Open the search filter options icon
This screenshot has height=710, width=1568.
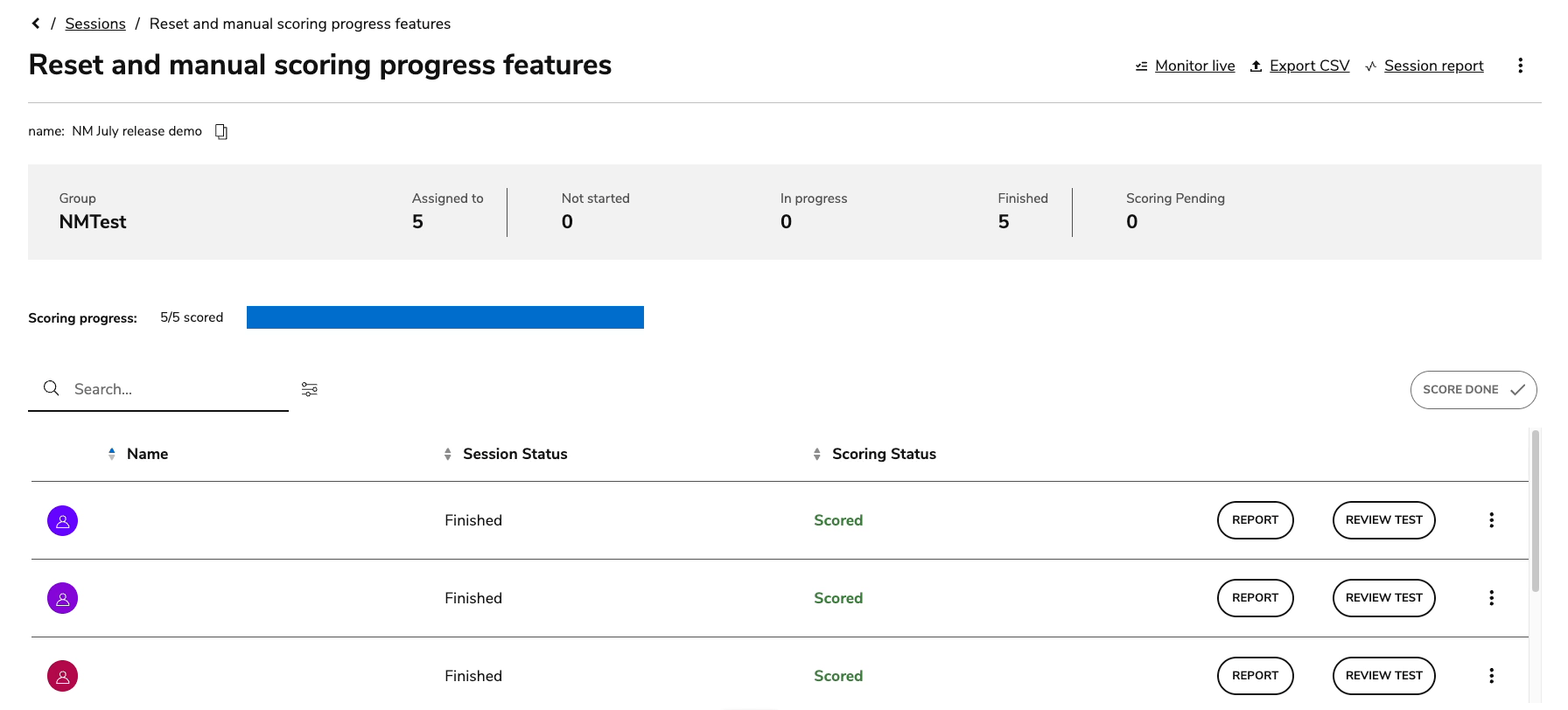coord(309,388)
